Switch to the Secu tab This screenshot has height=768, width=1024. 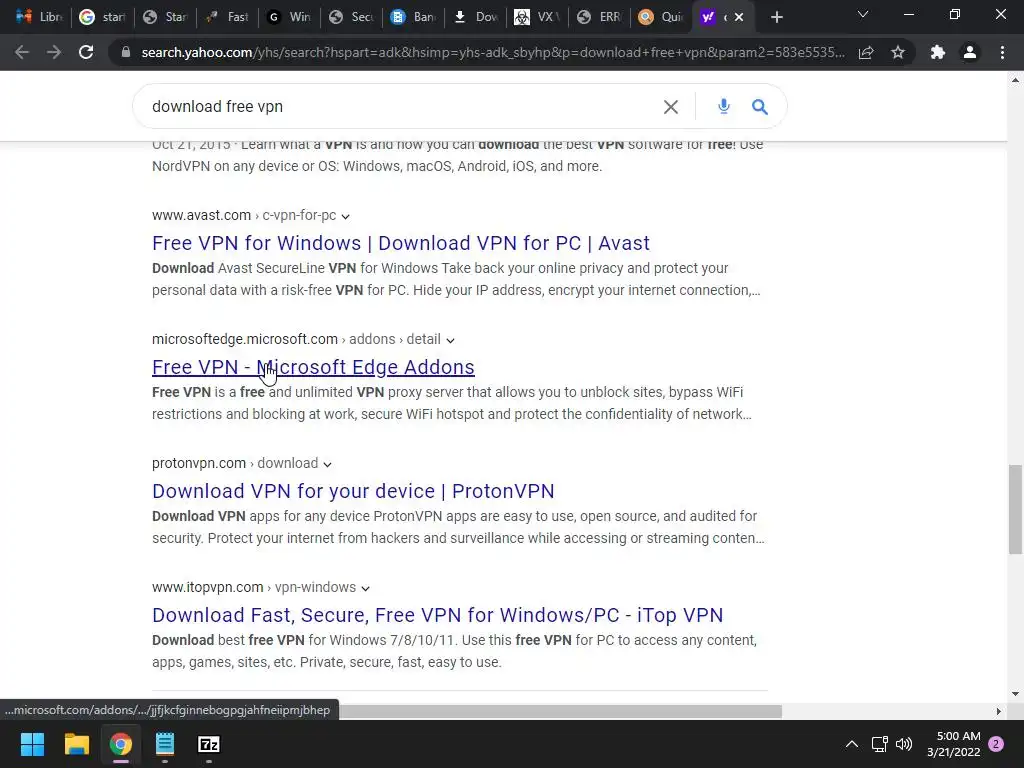point(351,17)
